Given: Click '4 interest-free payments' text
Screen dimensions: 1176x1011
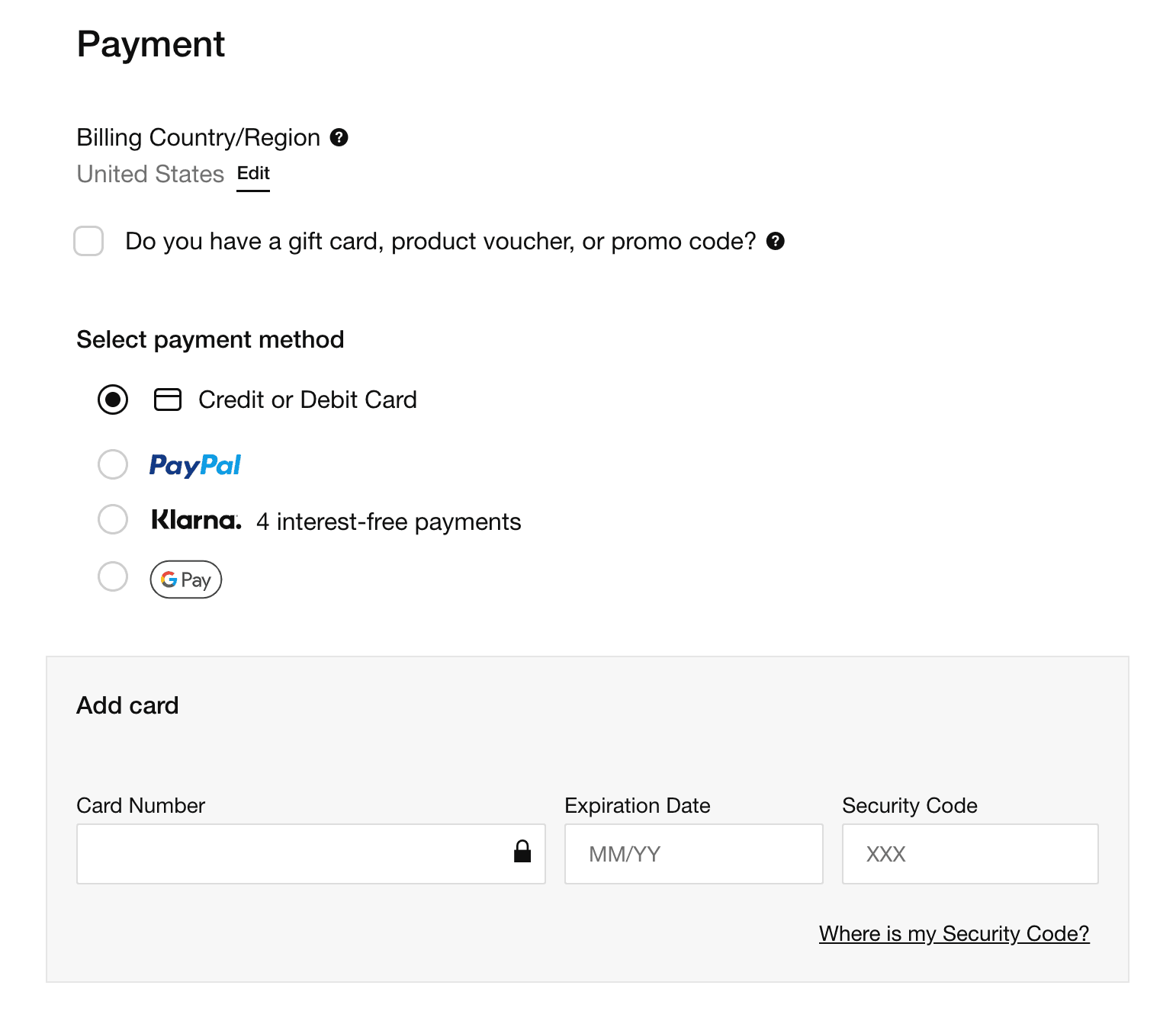Looking at the screenshot, I should tap(388, 522).
